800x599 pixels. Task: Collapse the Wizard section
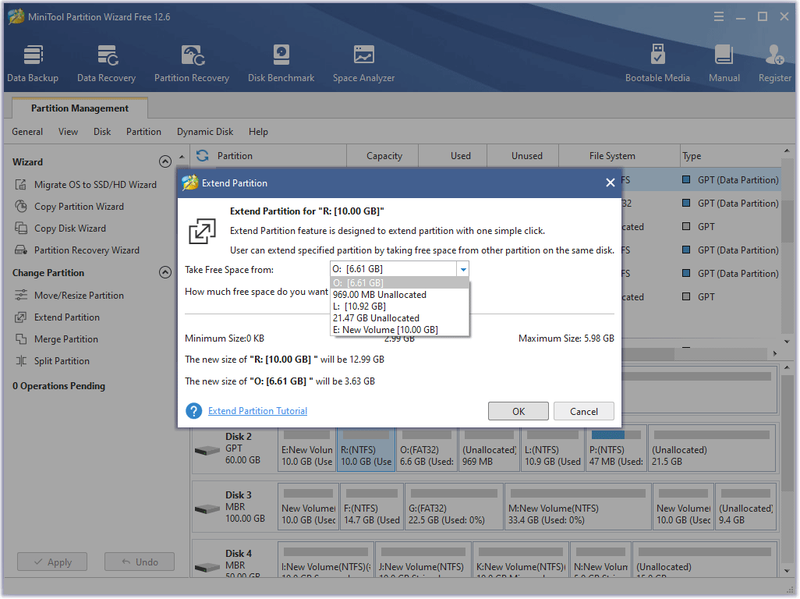pyautogui.click(x=165, y=162)
